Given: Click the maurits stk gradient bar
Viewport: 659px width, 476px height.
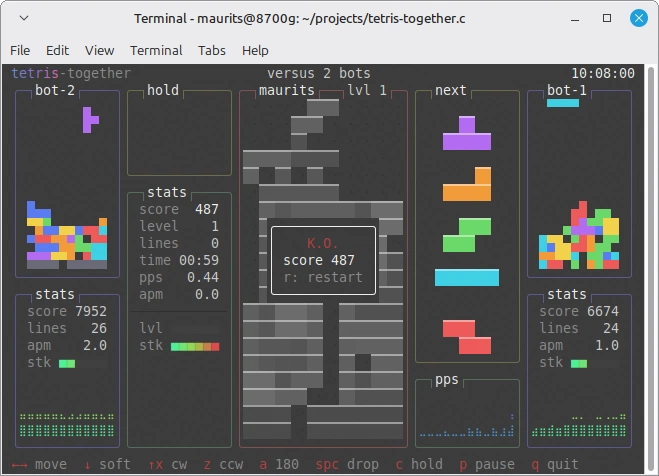Looking at the screenshot, I should click(x=195, y=347).
